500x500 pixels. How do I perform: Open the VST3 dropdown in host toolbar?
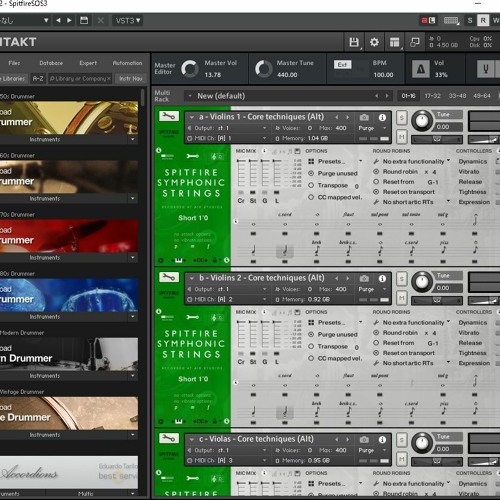tap(128, 21)
